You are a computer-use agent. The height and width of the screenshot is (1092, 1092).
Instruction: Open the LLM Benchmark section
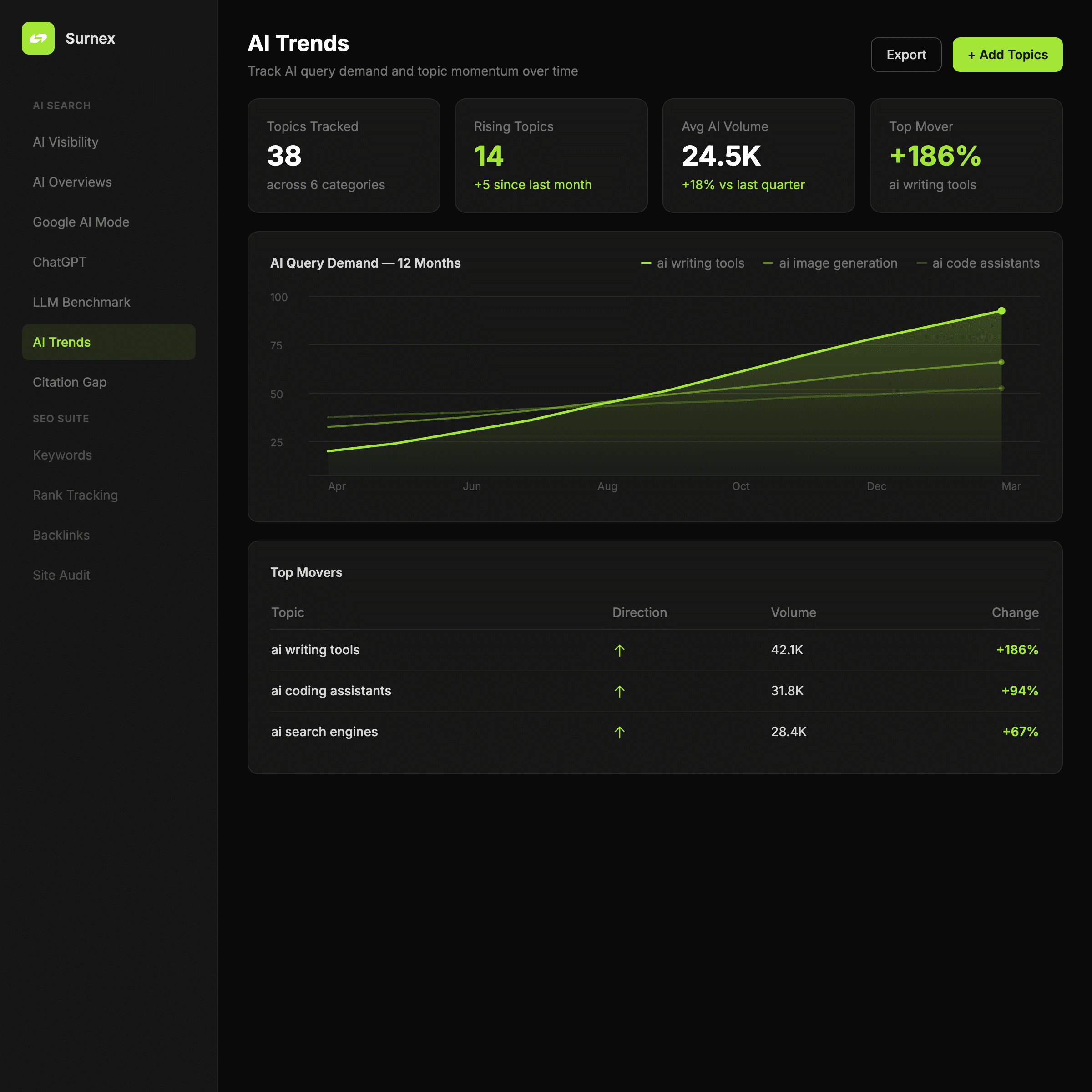[x=81, y=302]
